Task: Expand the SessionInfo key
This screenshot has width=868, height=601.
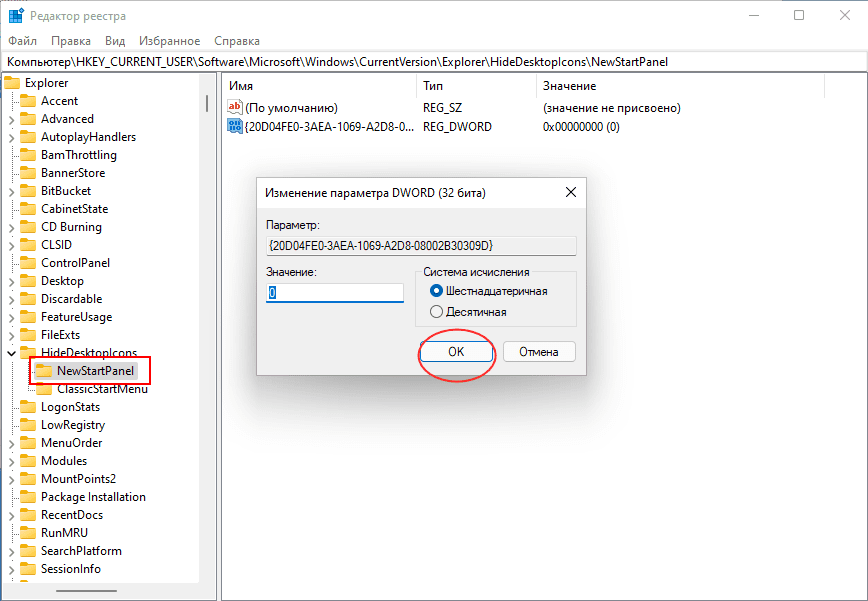Action: click(x=12, y=569)
